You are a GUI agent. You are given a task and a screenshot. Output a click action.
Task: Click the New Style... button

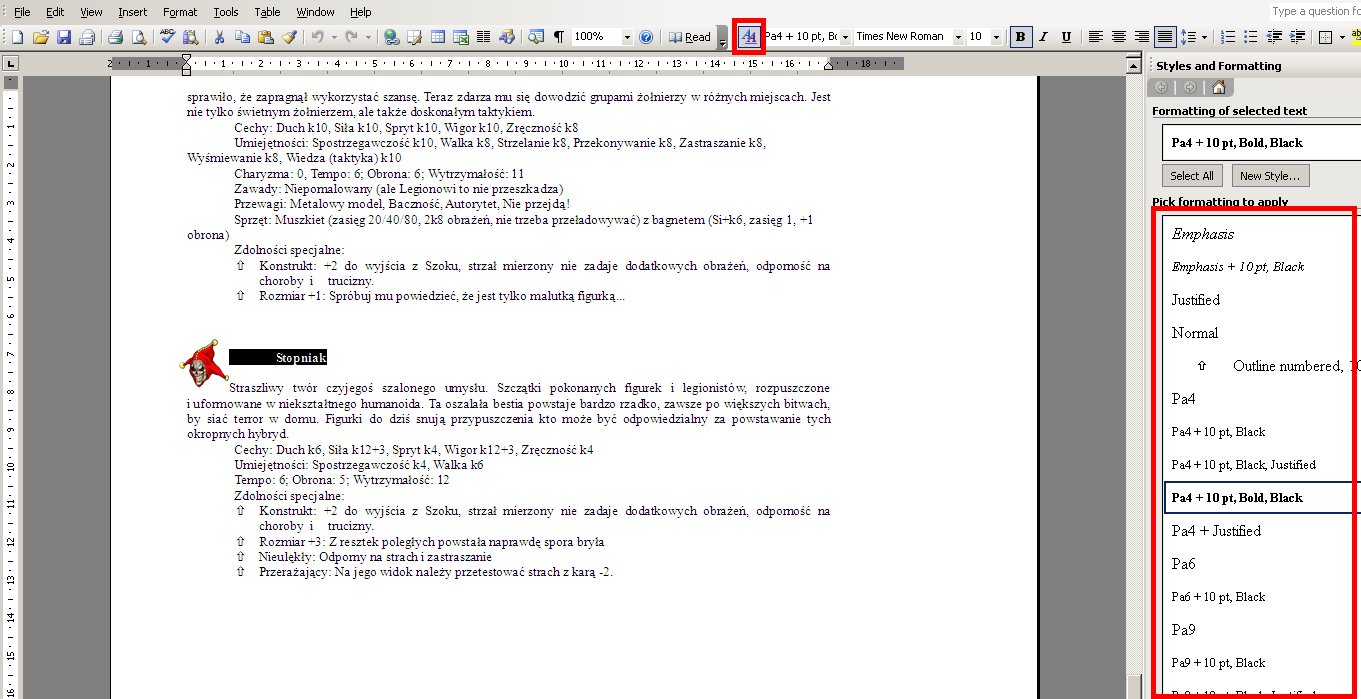click(1269, 176)
